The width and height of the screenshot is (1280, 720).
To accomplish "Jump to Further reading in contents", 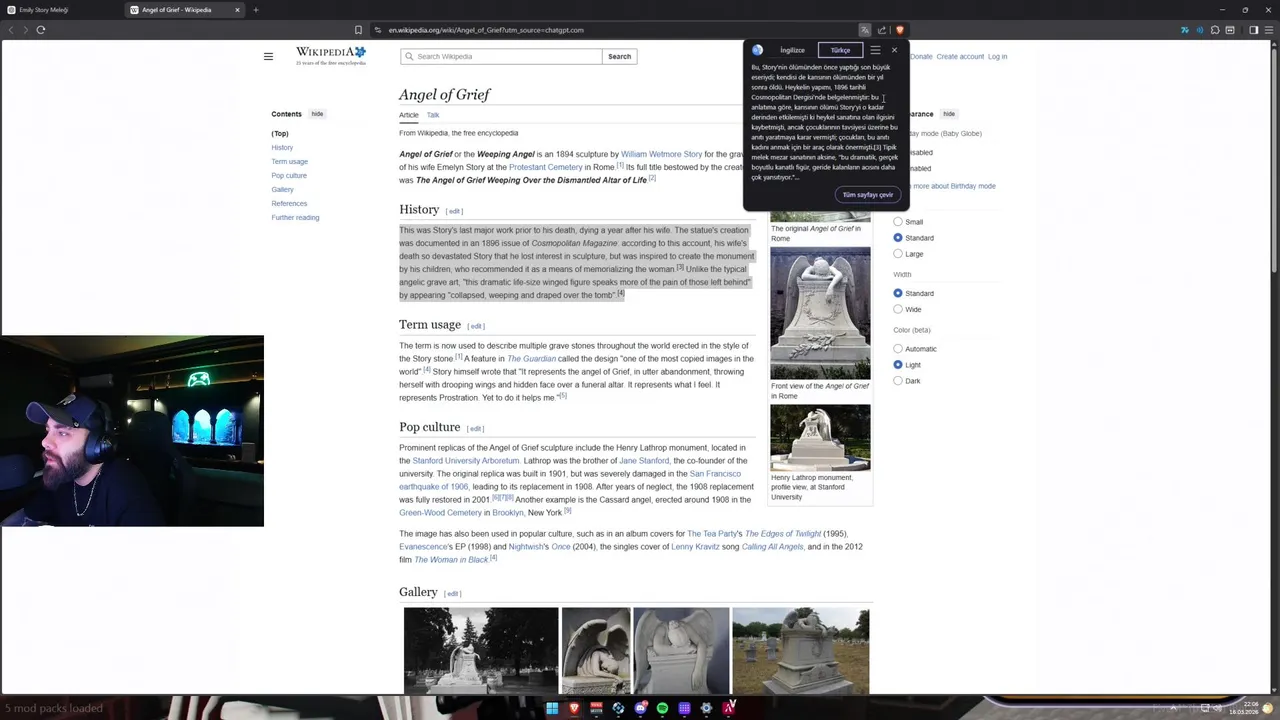I will (295, 218).
